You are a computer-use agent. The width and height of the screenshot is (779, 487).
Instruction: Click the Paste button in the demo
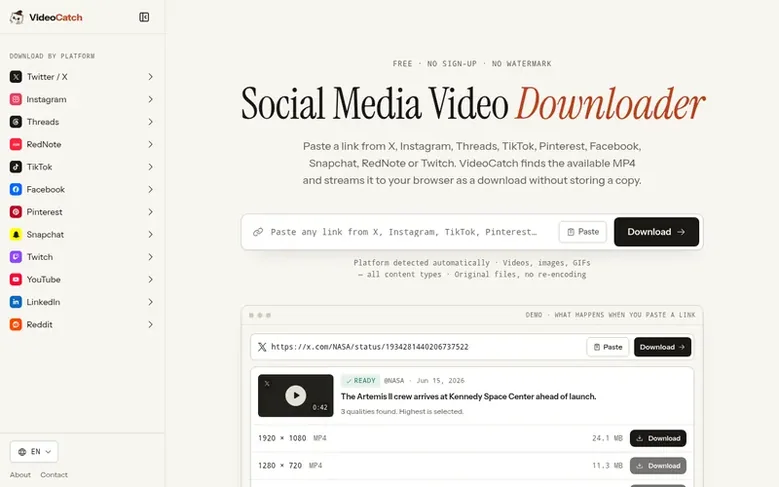[x=608, y=347]
